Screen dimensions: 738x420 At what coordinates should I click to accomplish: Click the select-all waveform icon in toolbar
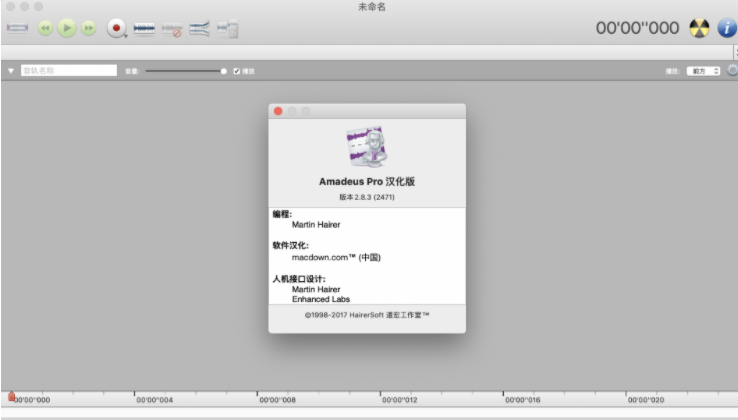pyautogui.click(x=17, y=28)
